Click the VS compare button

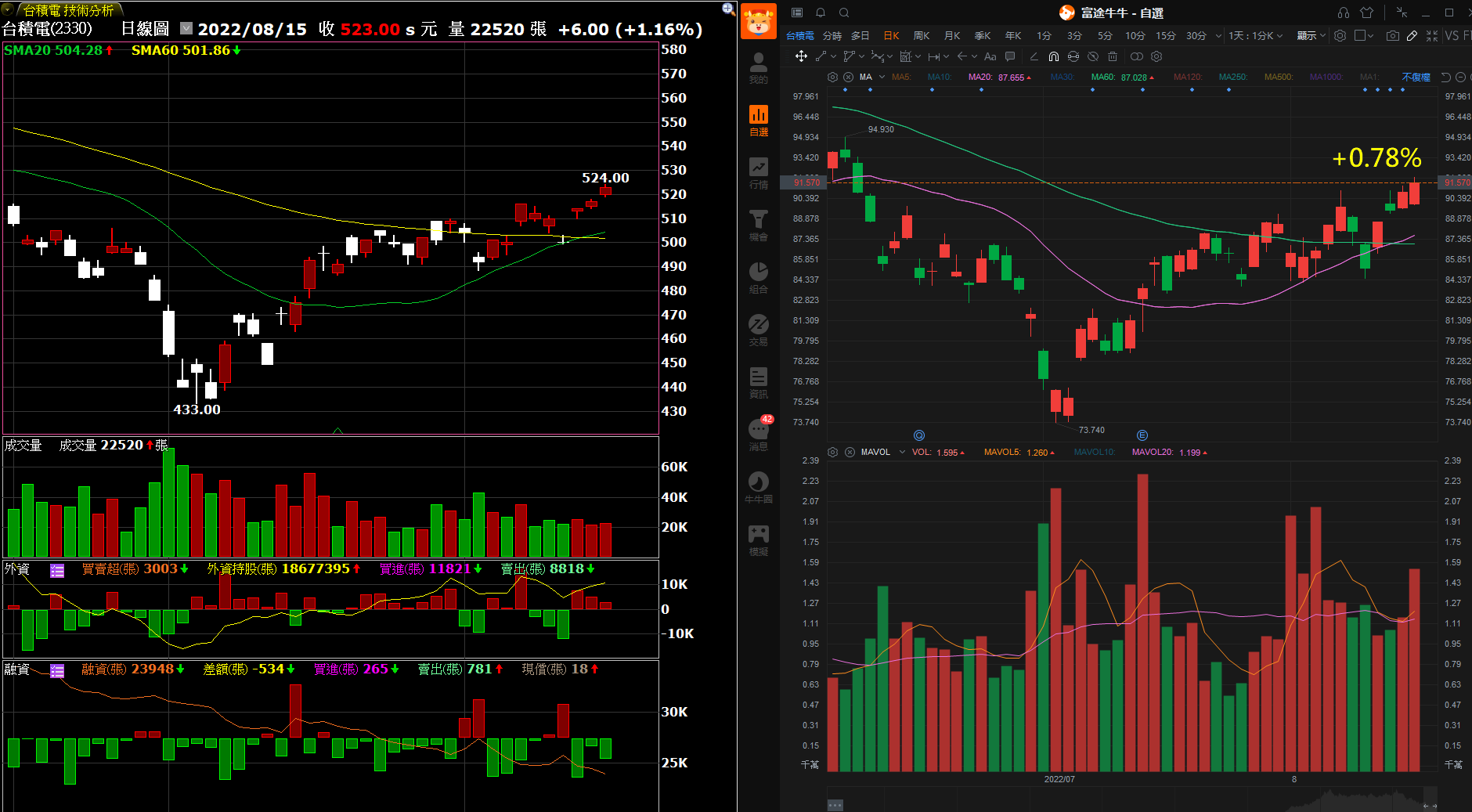coord(1452,36)
